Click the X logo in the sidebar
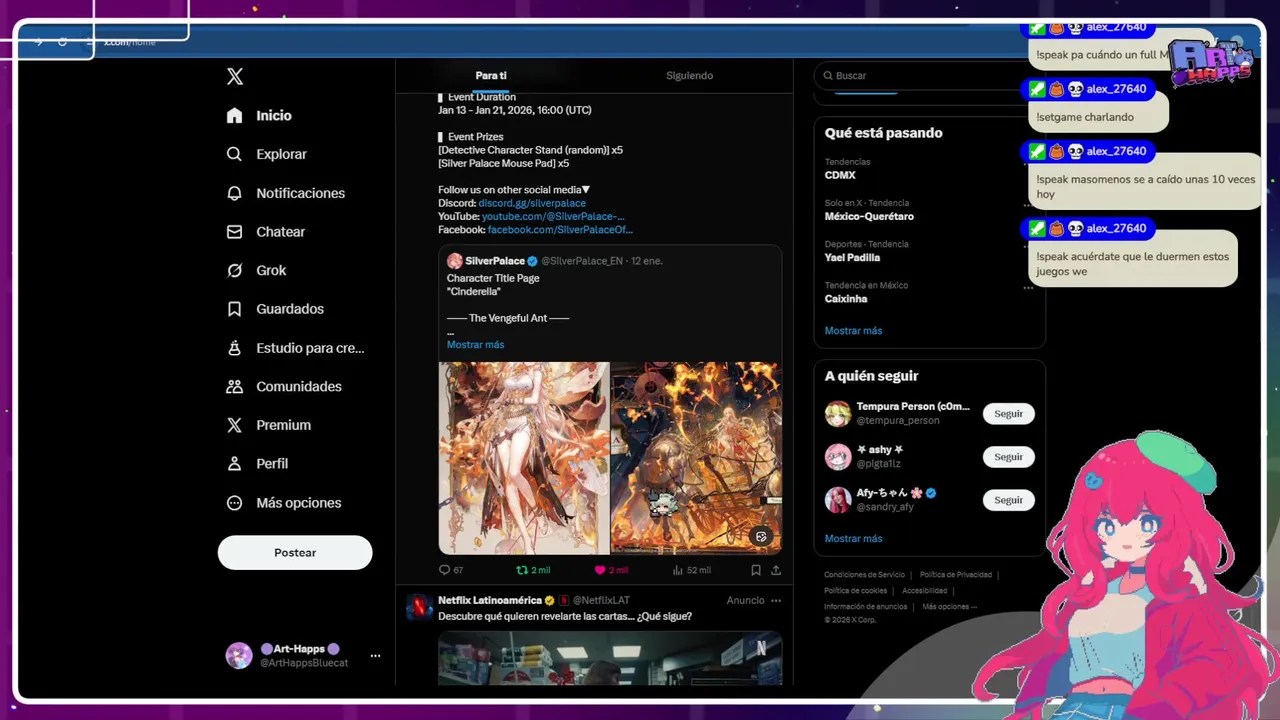The height and width of the screenshot is (720, 1280). [x=235, y=76]
